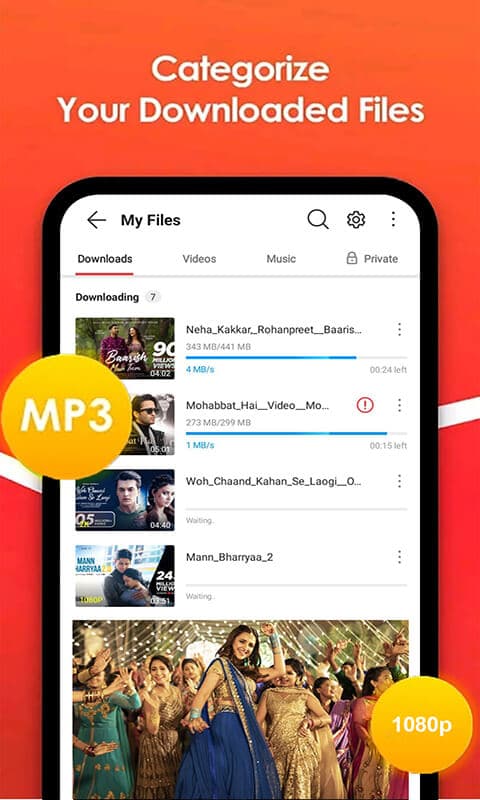Open options for Woh_Chaand_Kahan_Se_Laogi download
This screenshot has height=800, width=480.
point(399,481)
